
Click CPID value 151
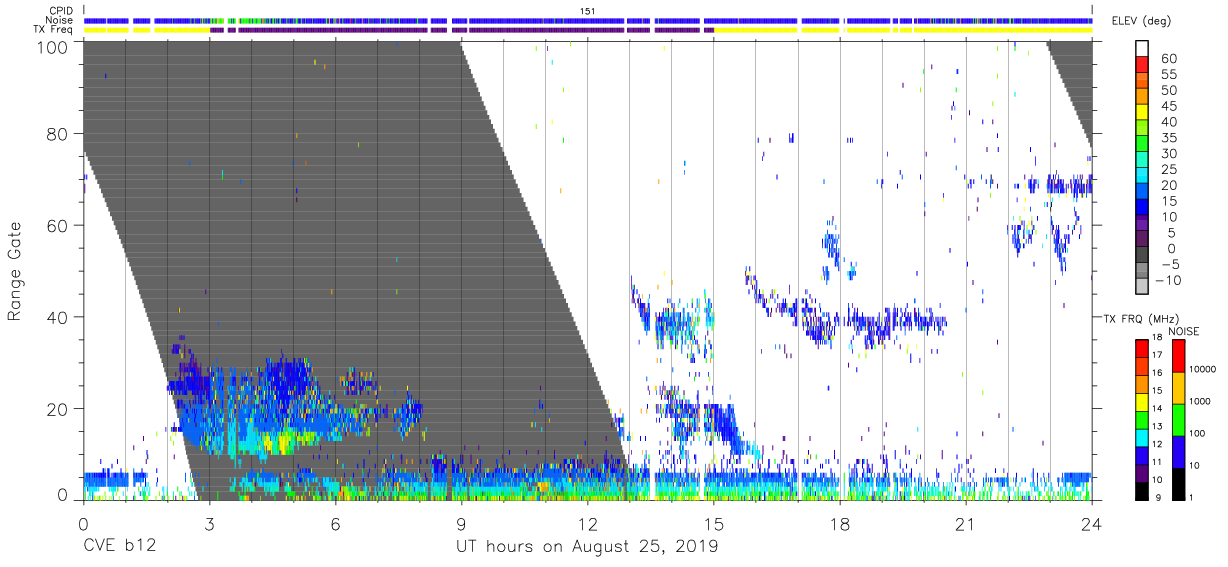[588, 11]
